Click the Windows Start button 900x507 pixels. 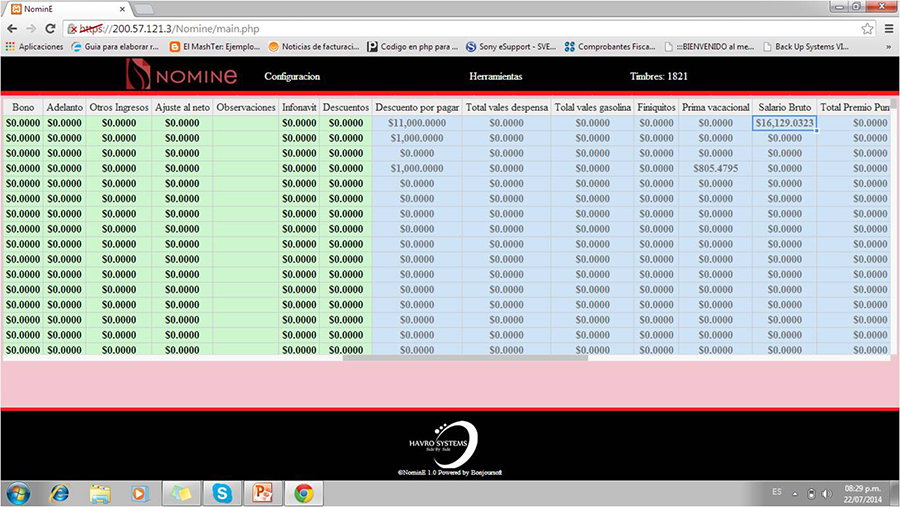pyautogui.click(x=18, y=492)
